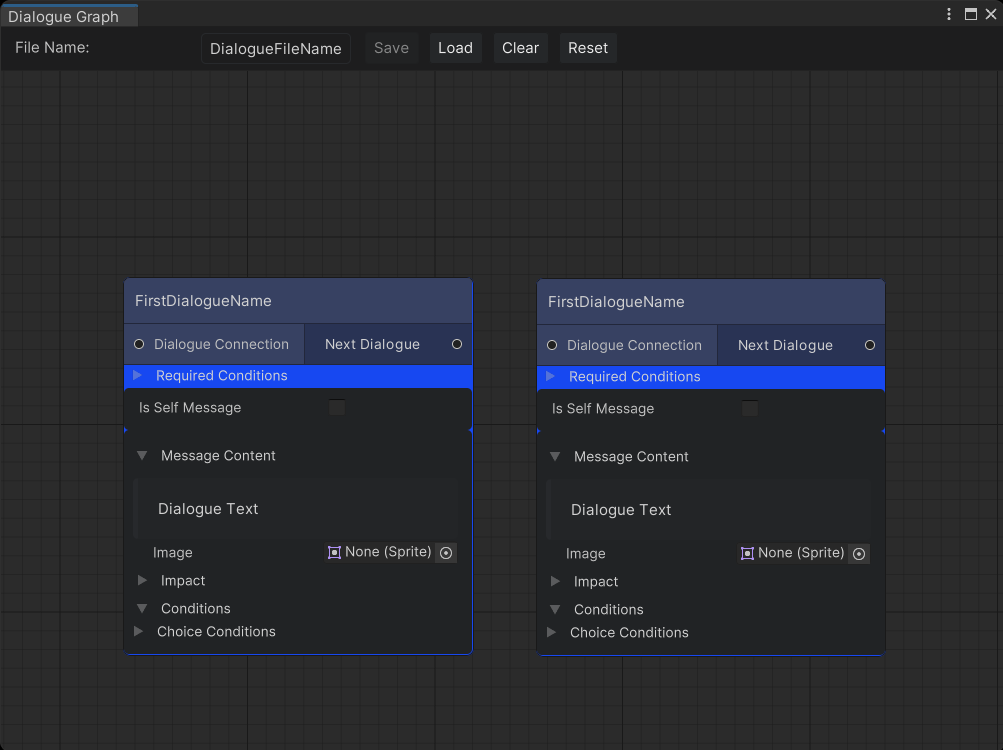Expand Choice Conditions on the right node
1003x750 pixels.
pos(551,633)
